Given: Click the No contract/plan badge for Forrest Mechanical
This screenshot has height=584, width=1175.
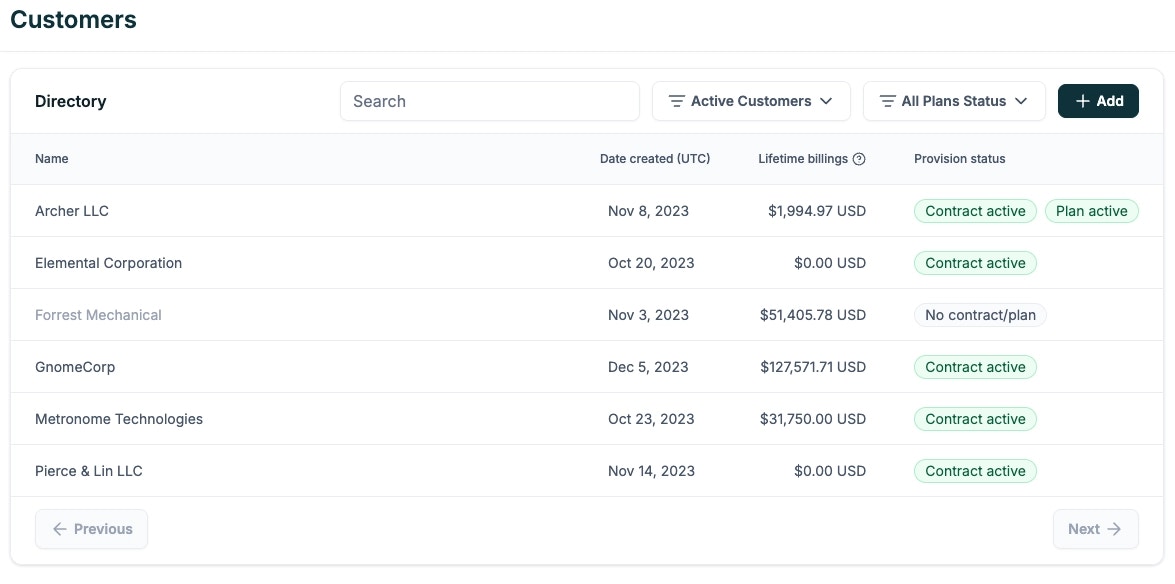Looking at the screenshot, I should [x=980, y=315].
